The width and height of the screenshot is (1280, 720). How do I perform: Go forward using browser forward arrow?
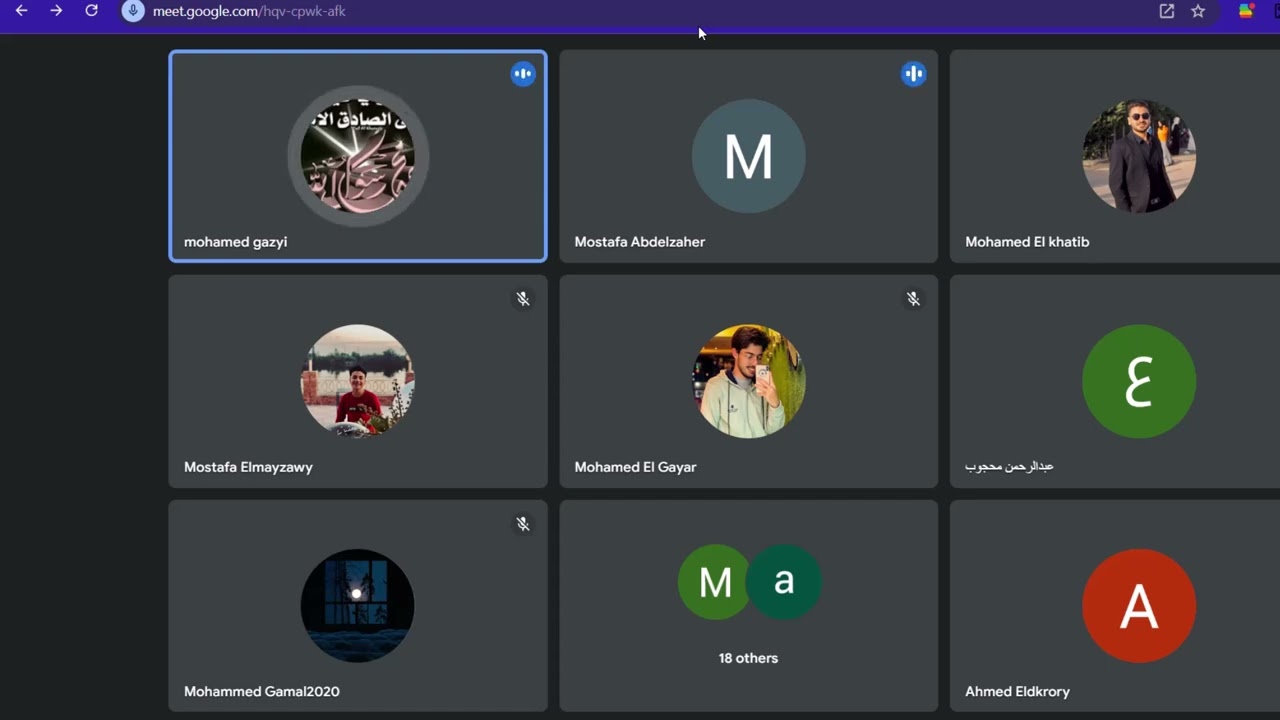click(x=56, y=11)
